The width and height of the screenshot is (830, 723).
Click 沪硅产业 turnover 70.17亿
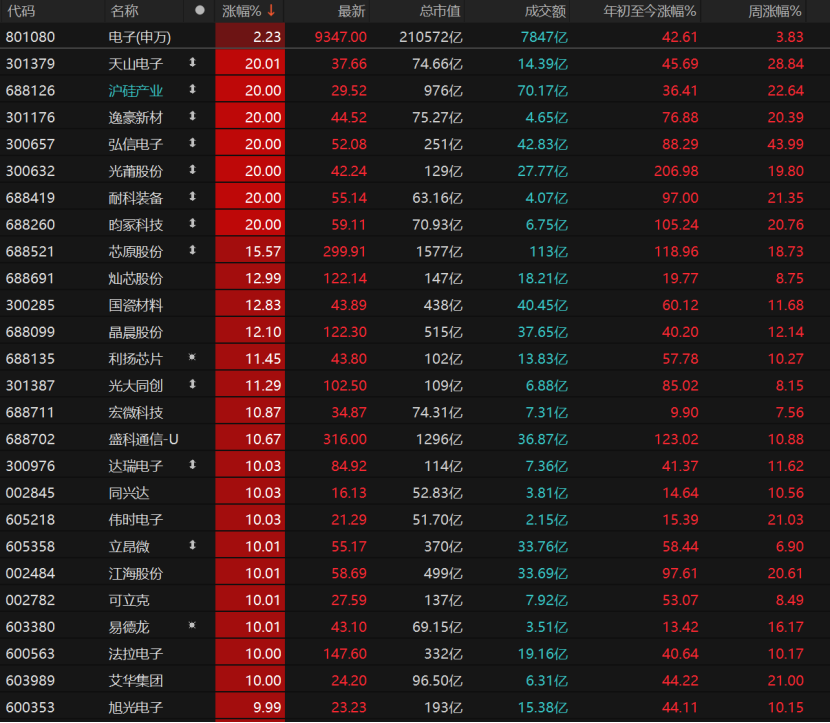coord(543,91)
